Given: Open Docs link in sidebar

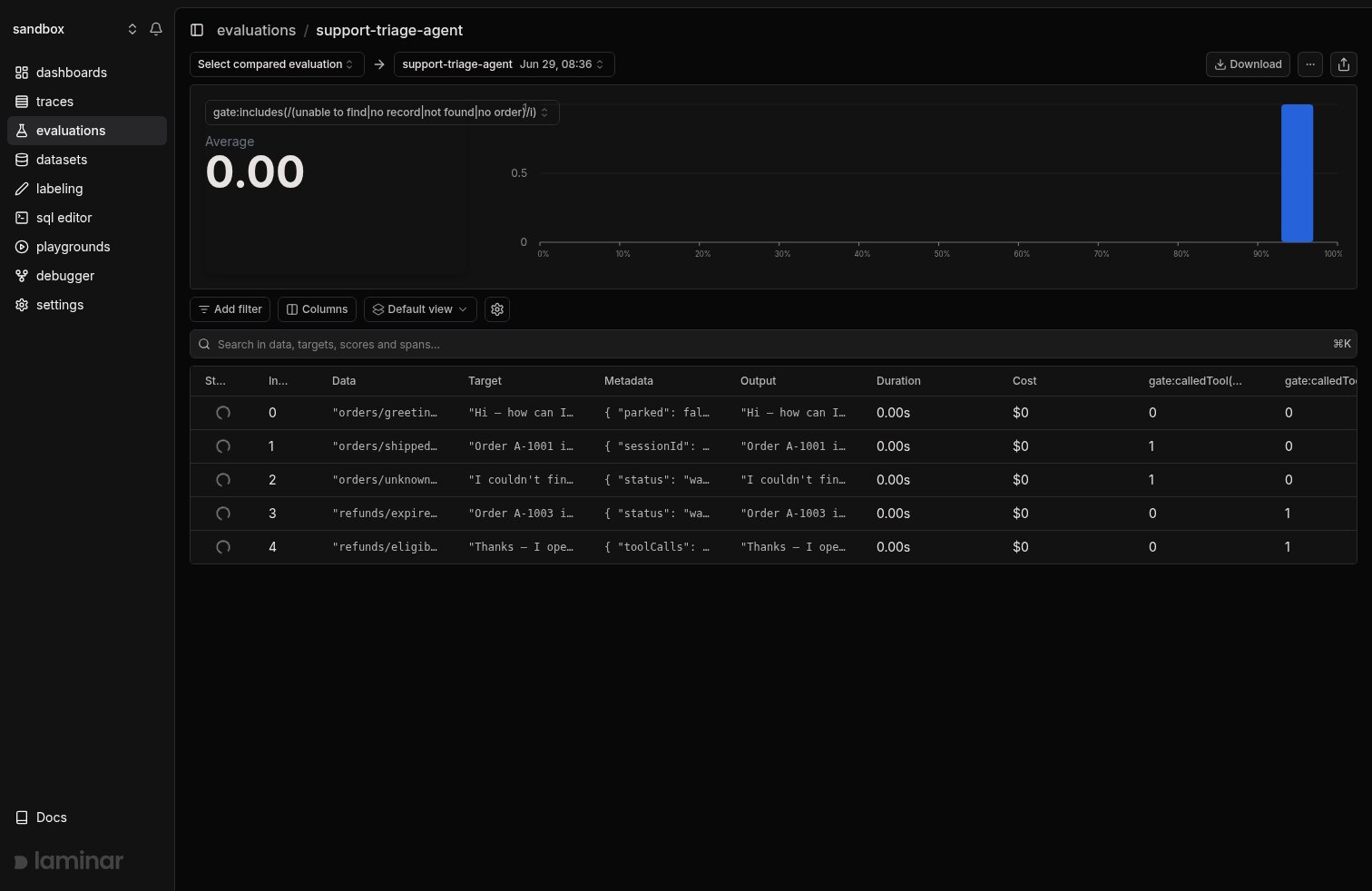Looking at the screenshot, I should point(87,818).
